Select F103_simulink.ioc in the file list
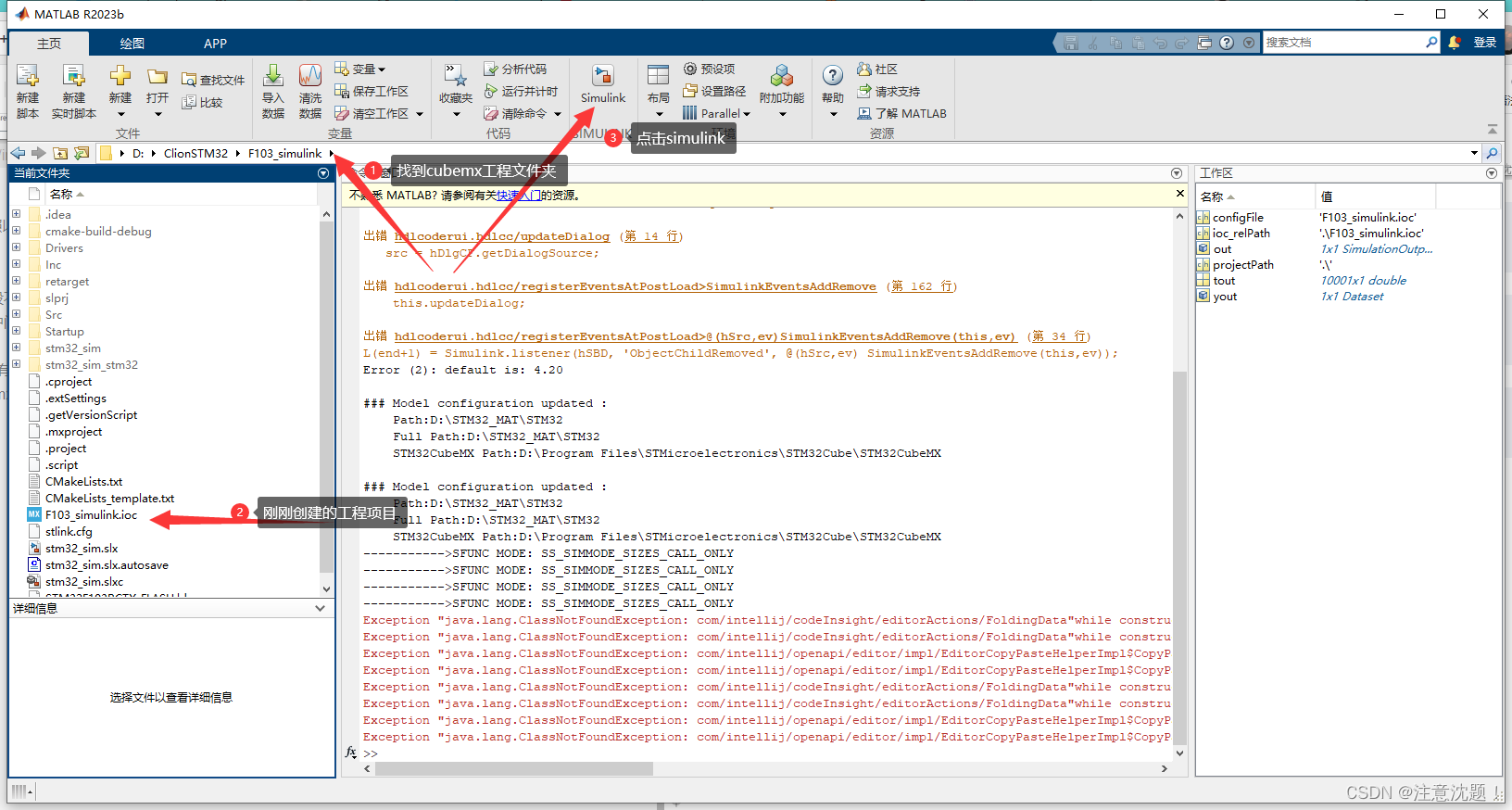The image size is (1512, 810). click(91, 515)
